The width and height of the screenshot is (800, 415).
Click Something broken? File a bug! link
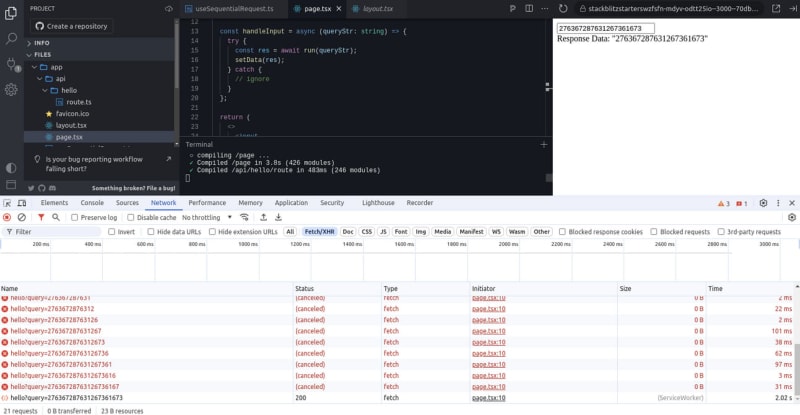click(x=133, y=188)
